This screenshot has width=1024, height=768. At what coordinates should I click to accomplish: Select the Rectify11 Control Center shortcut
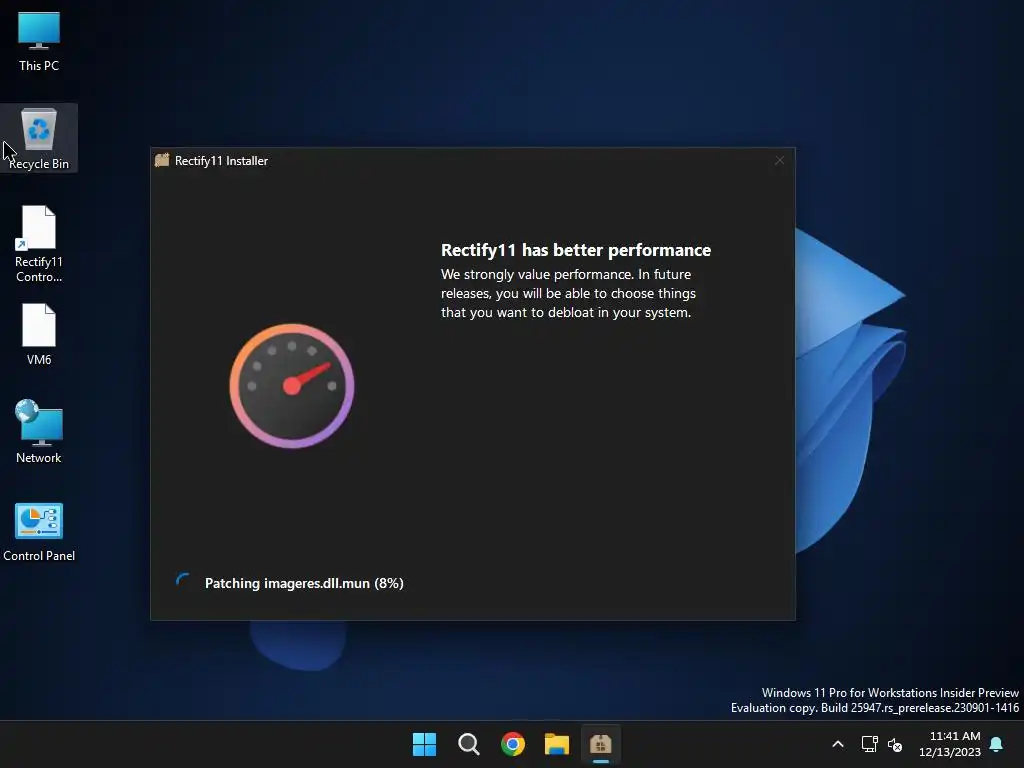39,243
